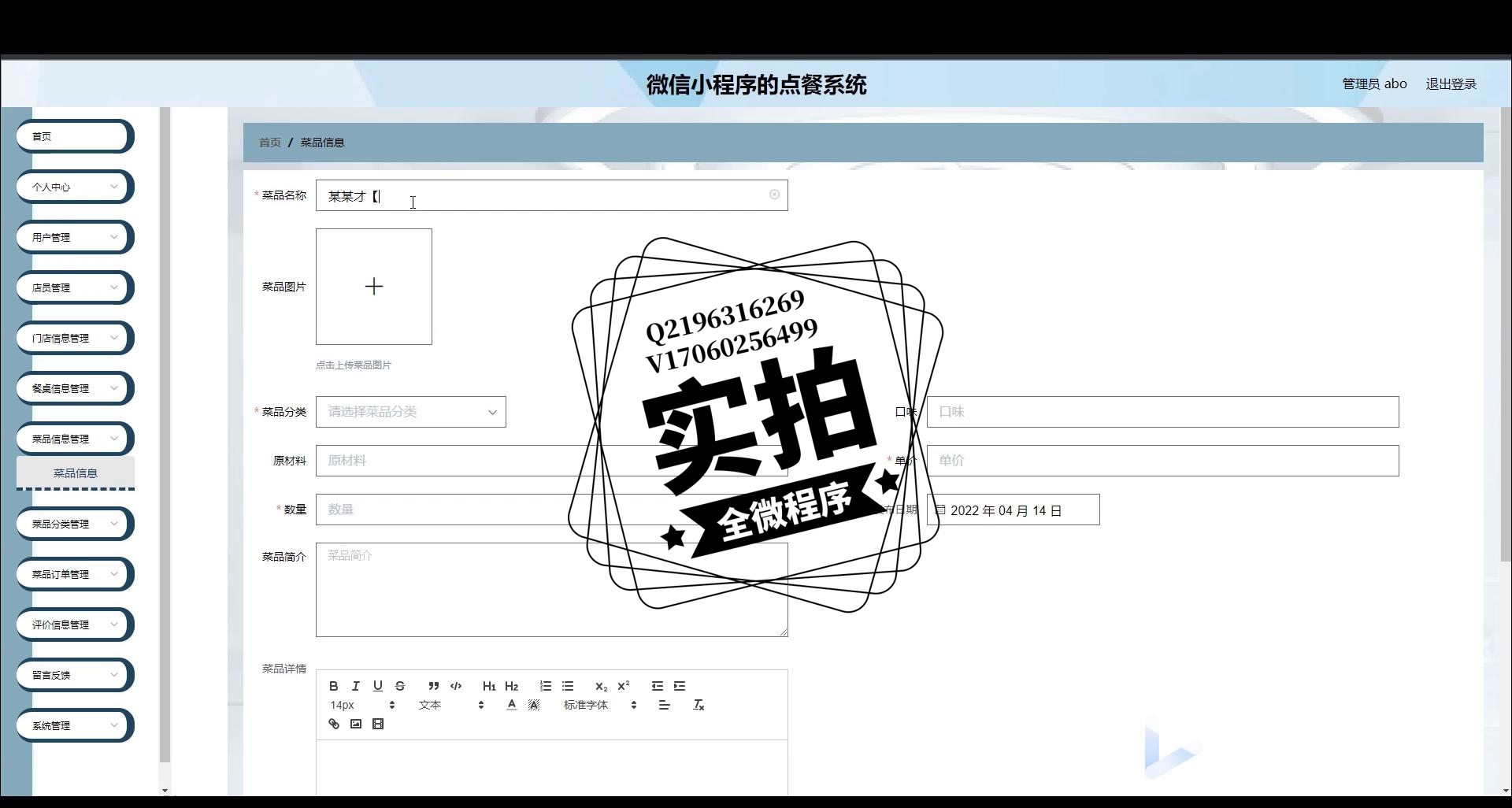The height and width of the screenshot is (808, 1512).
Task: Toggle strikethrough formatting in editor
Action: pos(400,686)
